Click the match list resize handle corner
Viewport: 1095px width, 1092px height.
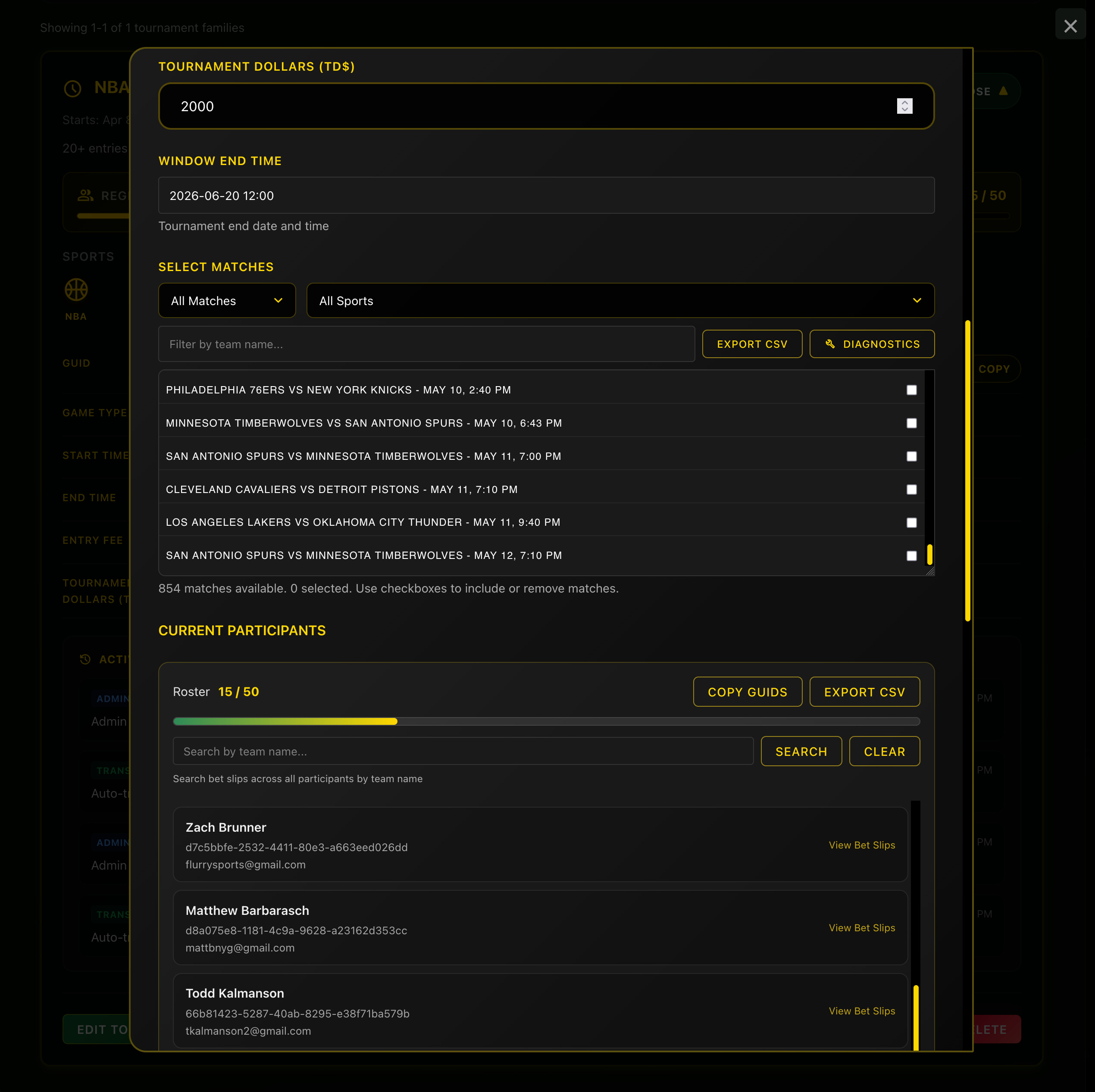(x=930, y=571)
